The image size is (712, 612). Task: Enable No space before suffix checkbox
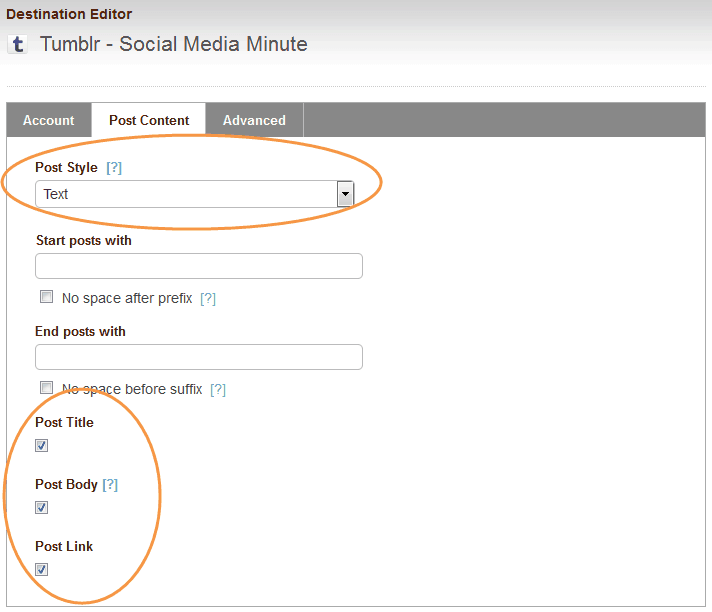[x=46, y=388]
